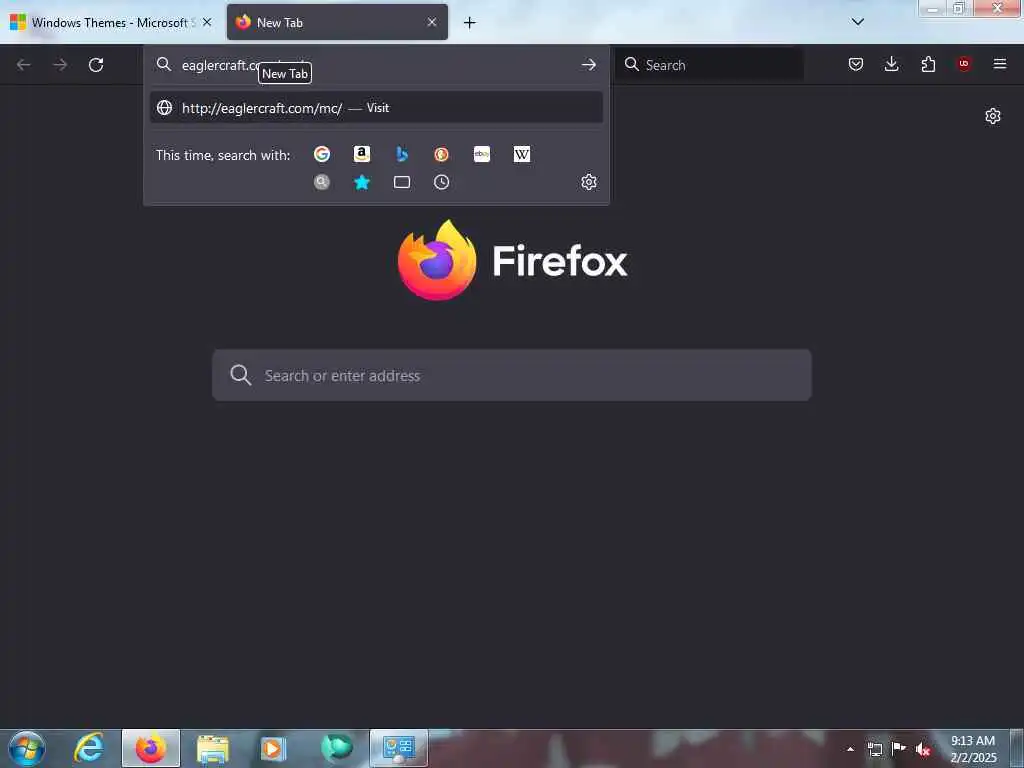The image size is (1024, 768).
Task: Personalize new tab with the gear icon
Action: pos(993,116)
